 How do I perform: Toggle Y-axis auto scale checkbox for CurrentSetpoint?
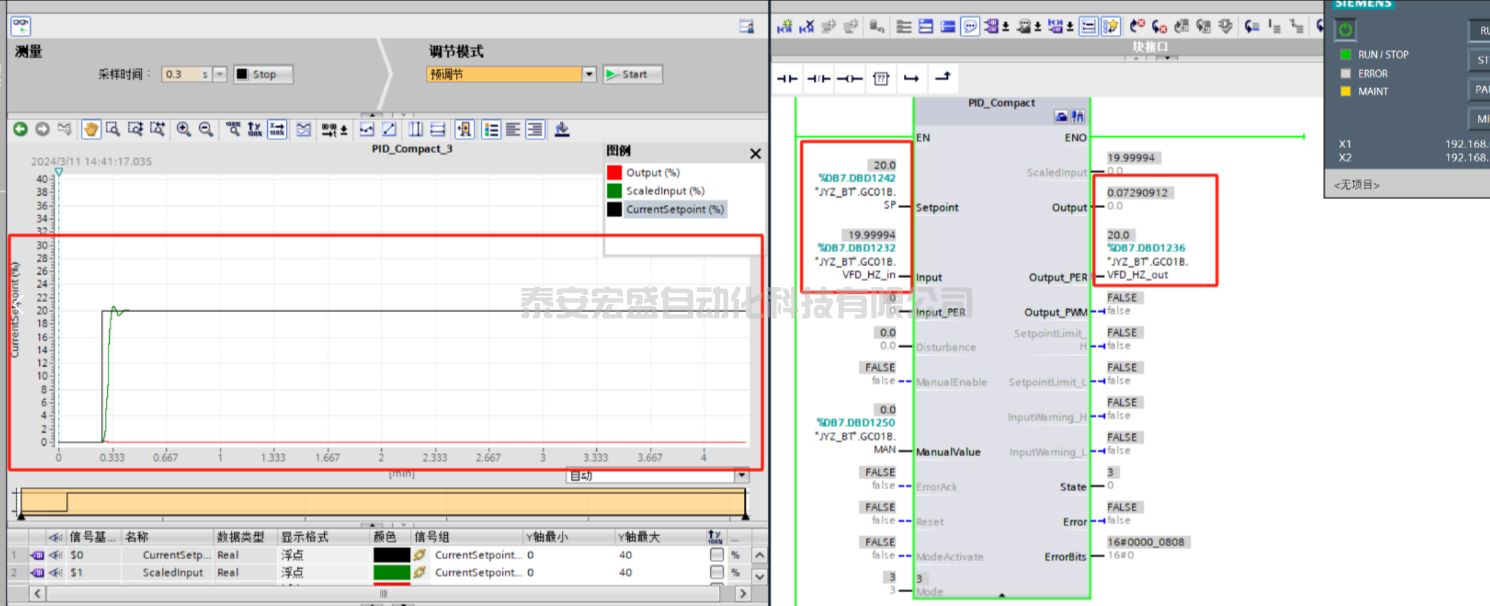pos(716,554)
